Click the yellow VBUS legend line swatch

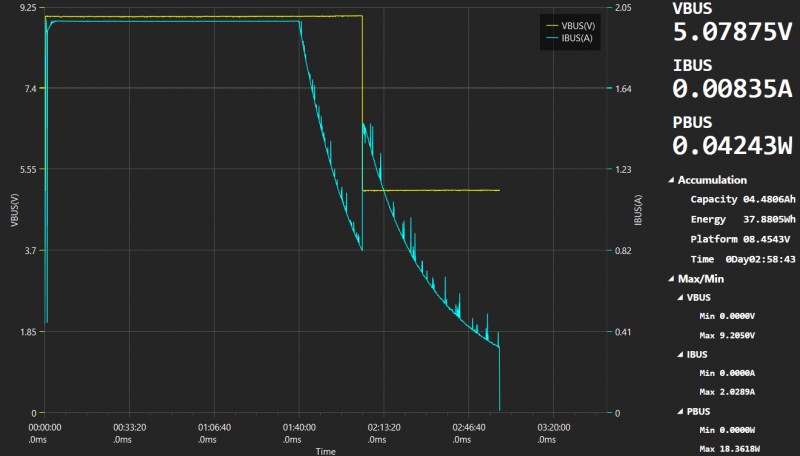pos(553,24)
